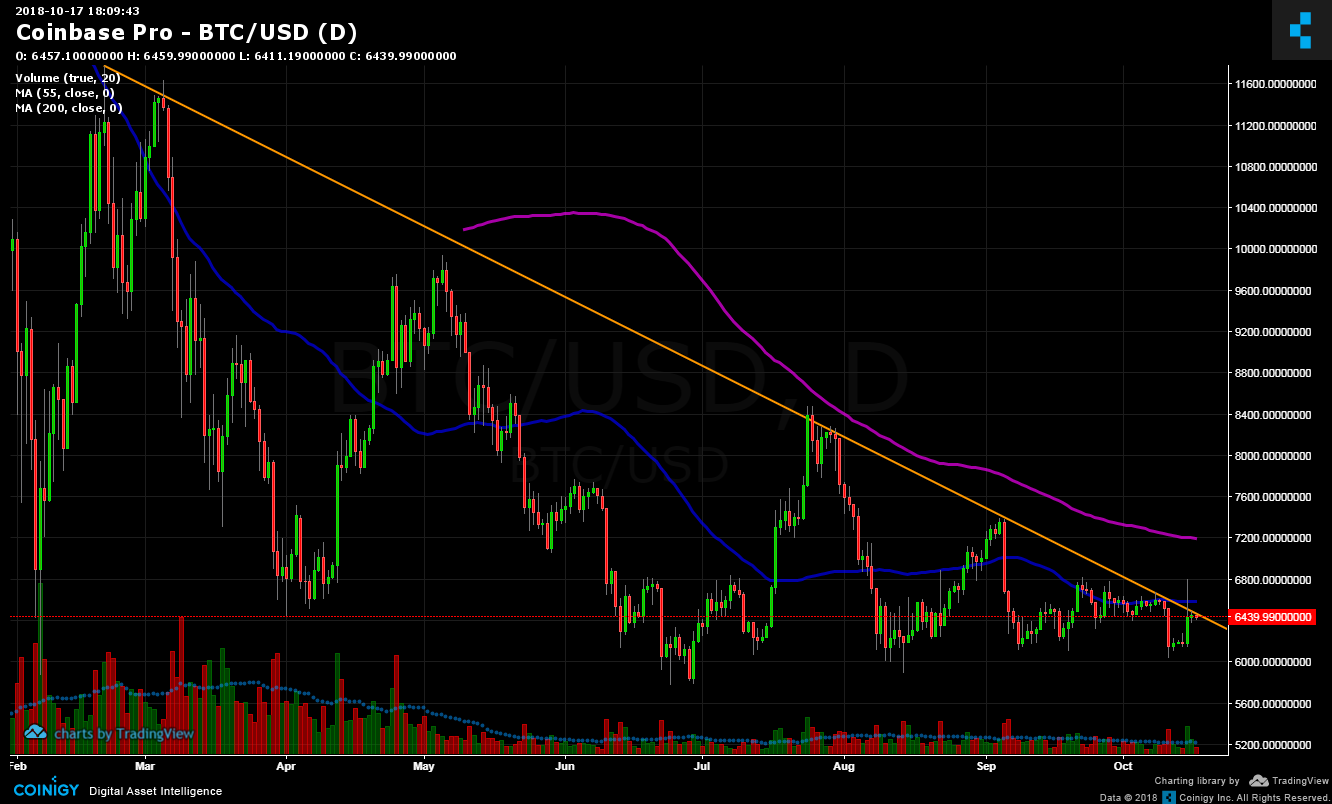Select the MA (55, close, 0) indicator label
Viewport: 1332px width, 804px height.
64,92
